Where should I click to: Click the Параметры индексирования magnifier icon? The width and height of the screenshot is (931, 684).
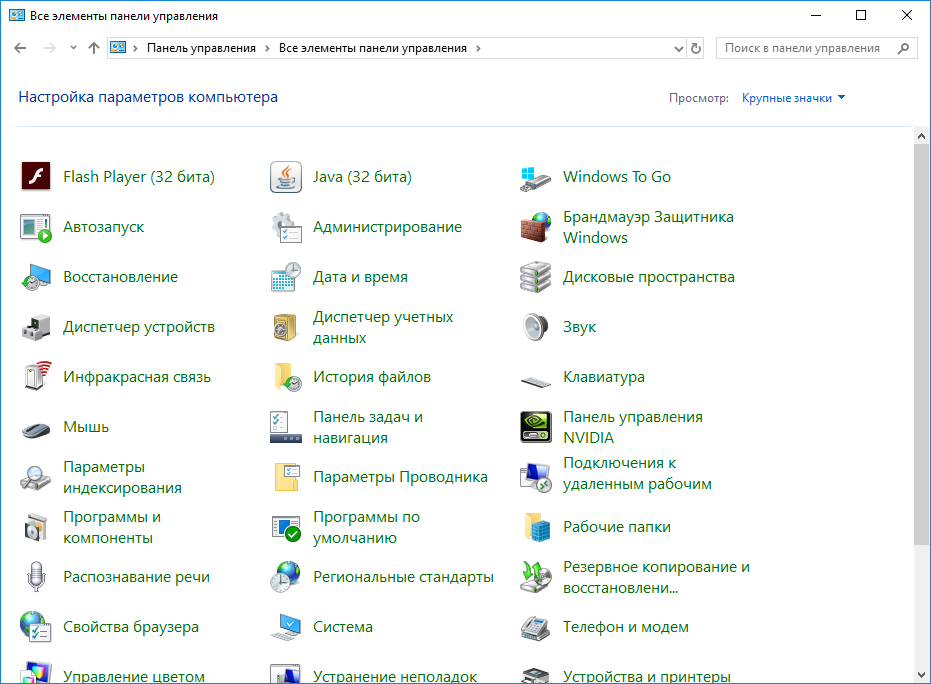click(x=36, y=478)
